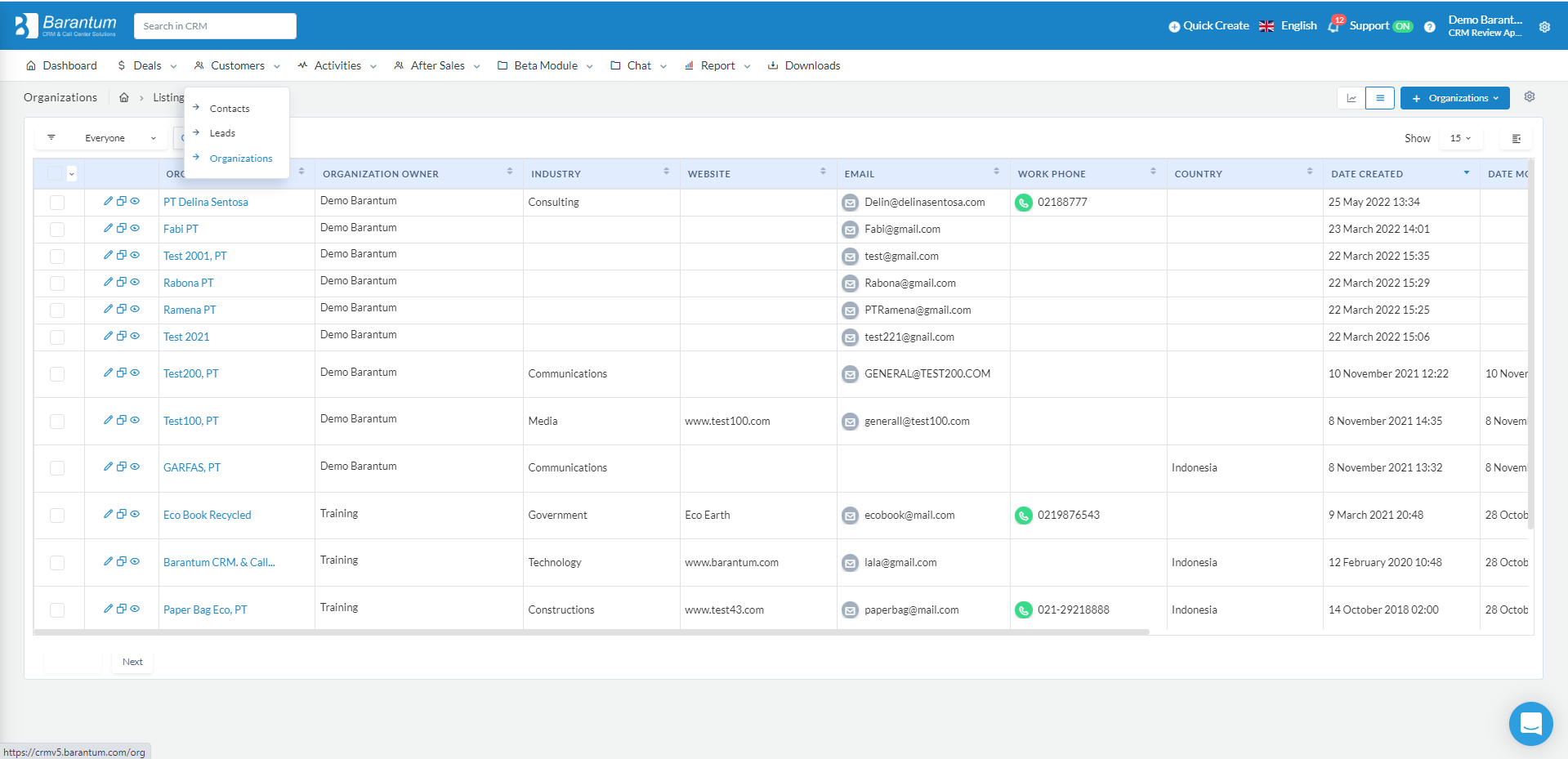This screenshot has width=1568, height=759.
Task: Edit Rabona PT pencil icon
Action: click(108, 282)
